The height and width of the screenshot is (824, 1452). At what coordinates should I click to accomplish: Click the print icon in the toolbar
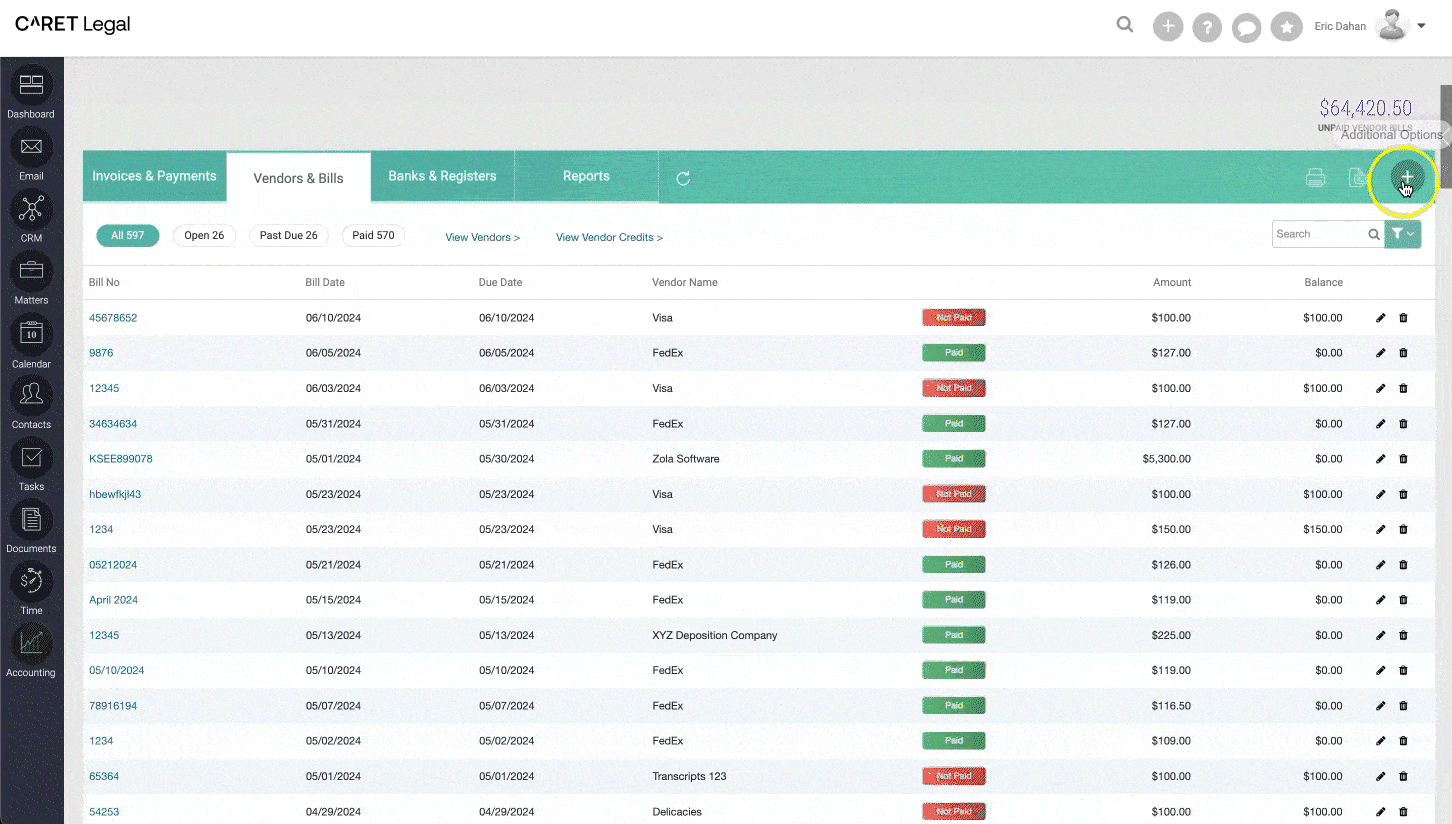tap(1316, 178)
